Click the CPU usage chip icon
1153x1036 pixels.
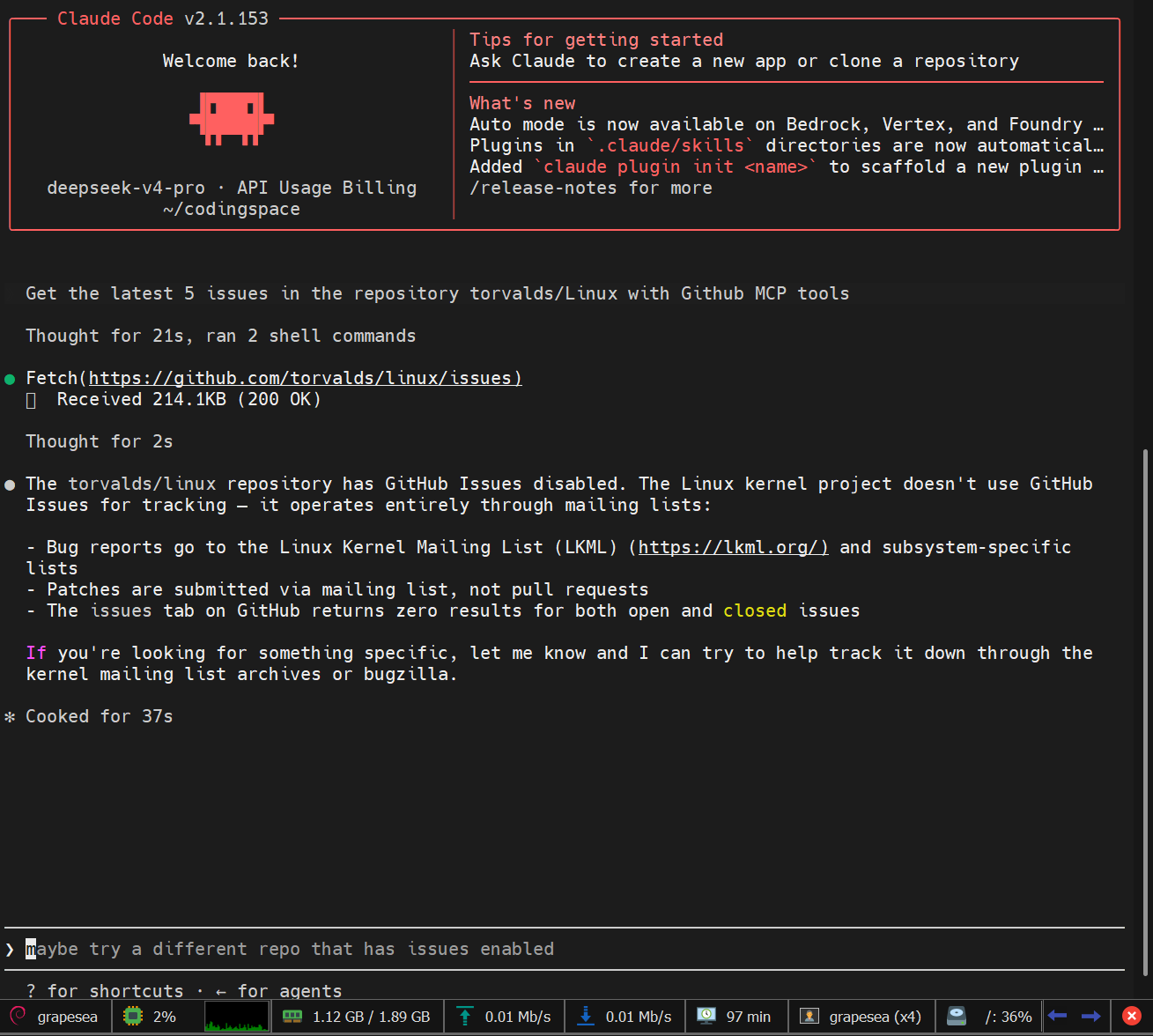tap(132, 1016)
